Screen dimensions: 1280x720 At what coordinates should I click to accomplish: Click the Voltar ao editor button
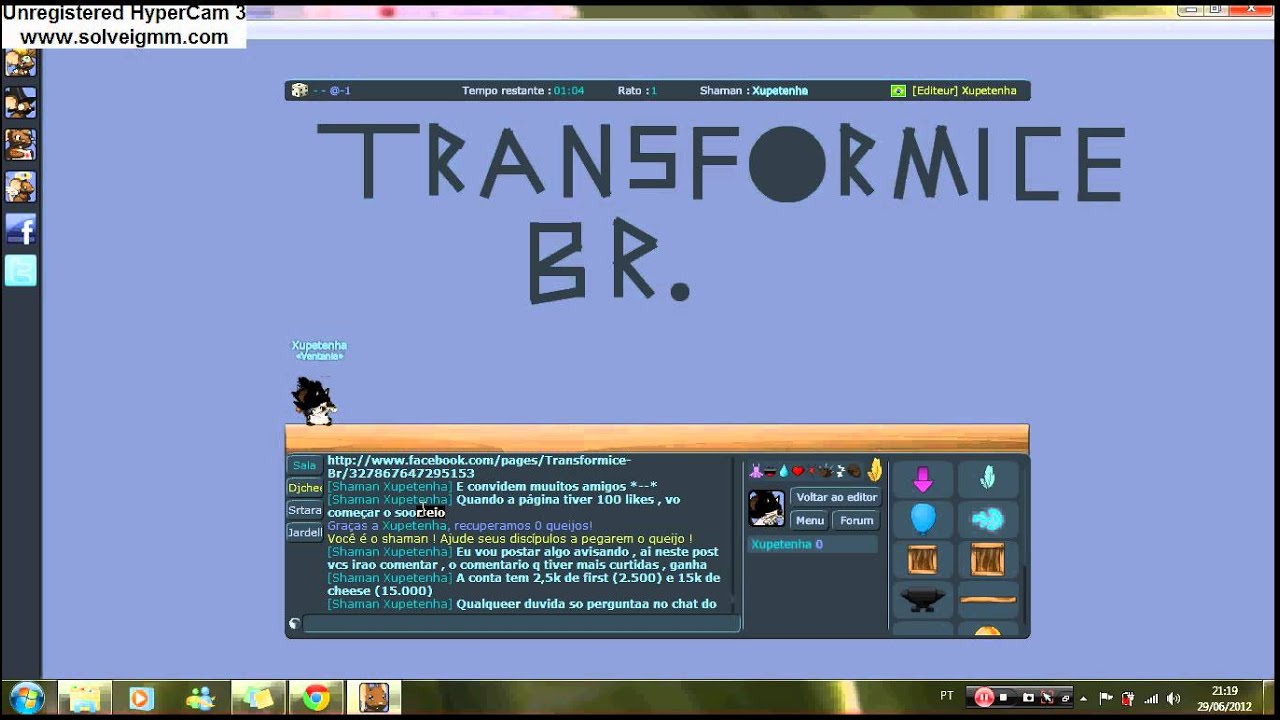click(836, 497)
